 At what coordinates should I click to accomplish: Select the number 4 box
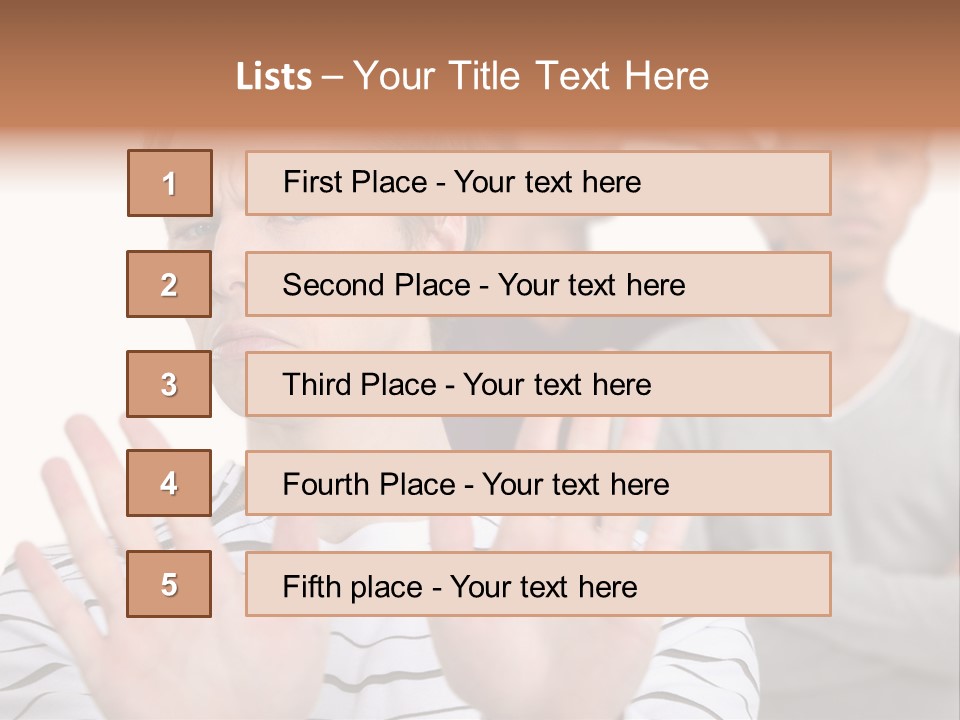point(170,484)
